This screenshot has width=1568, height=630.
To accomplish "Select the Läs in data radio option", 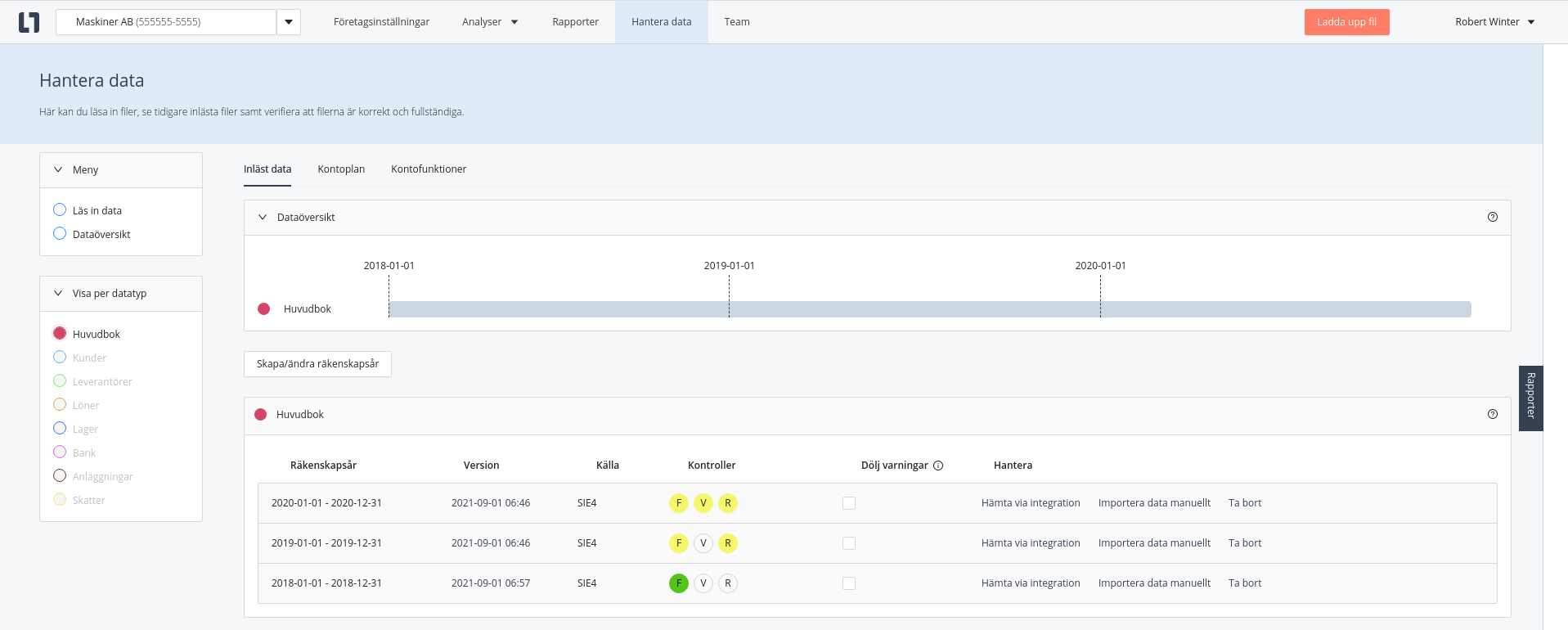I will (x=60, y=210).
